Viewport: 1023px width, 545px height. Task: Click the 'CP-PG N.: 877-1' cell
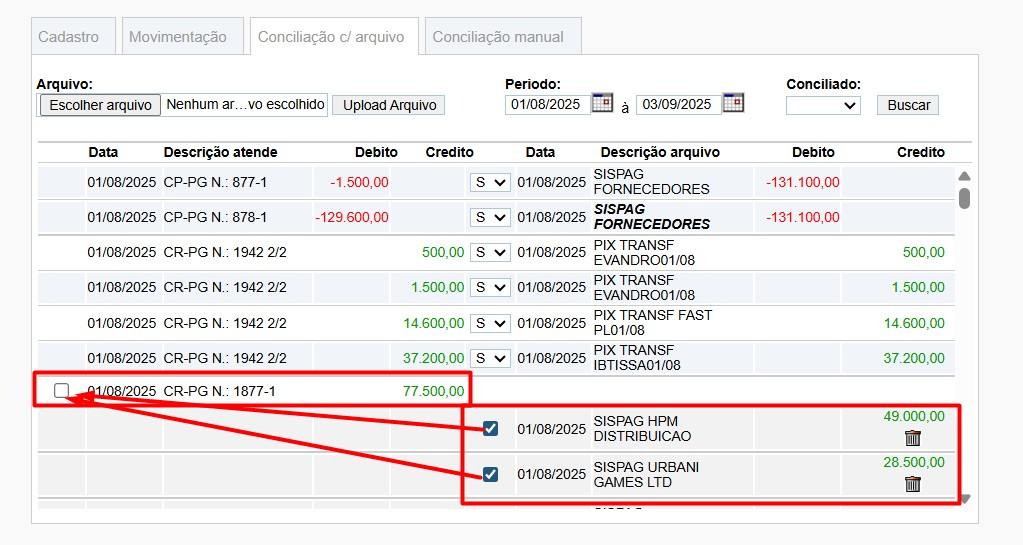point(215,183)
